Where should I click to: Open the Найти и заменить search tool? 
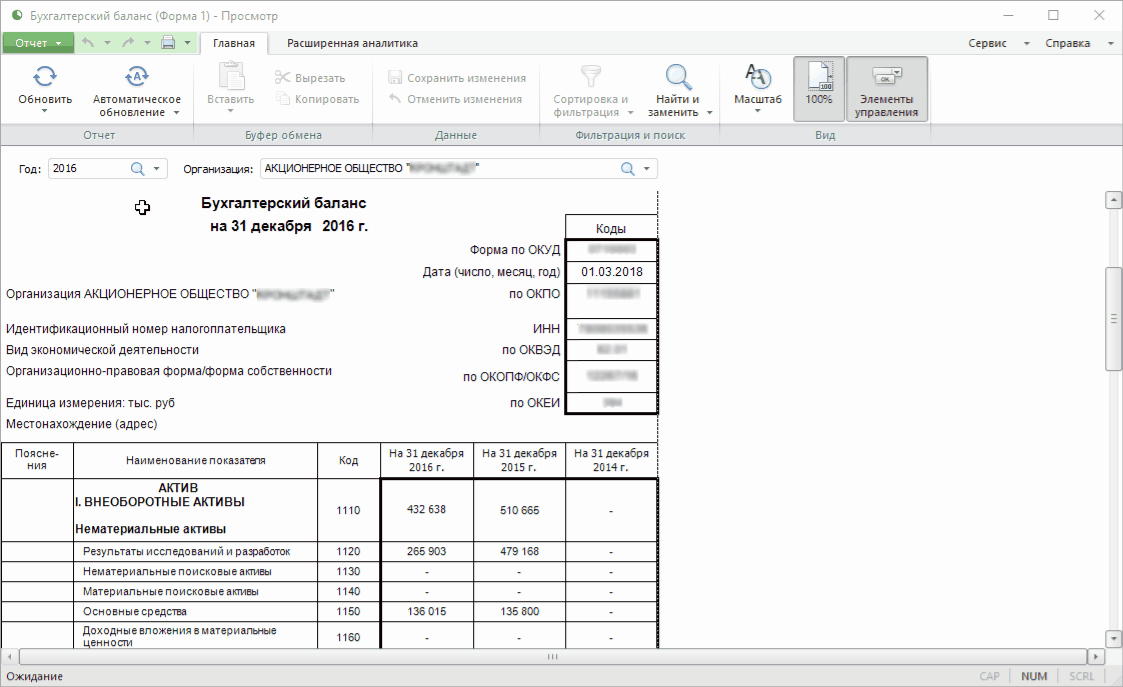[678, 77]
